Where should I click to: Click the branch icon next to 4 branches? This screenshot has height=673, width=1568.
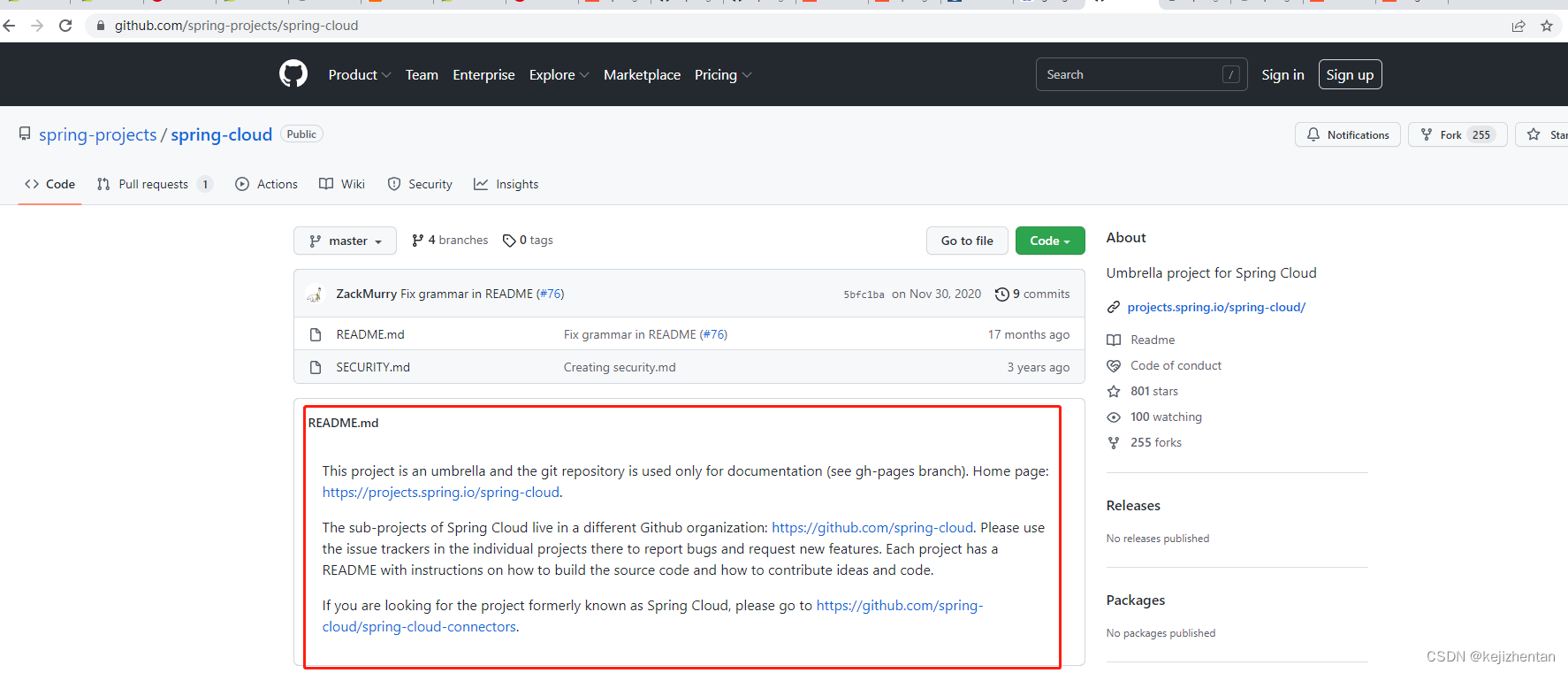418,241
